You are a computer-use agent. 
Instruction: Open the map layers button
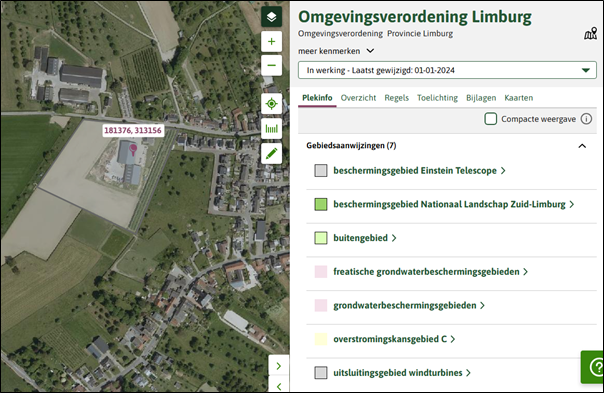point(272,17)
